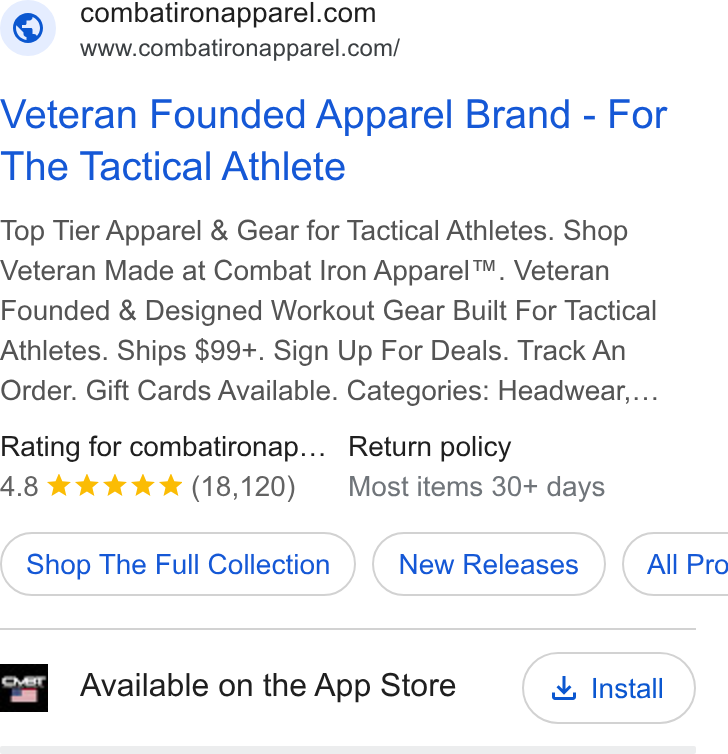728x754 pixels.
Task: Click the globe favicon icon
Action: 27,28
